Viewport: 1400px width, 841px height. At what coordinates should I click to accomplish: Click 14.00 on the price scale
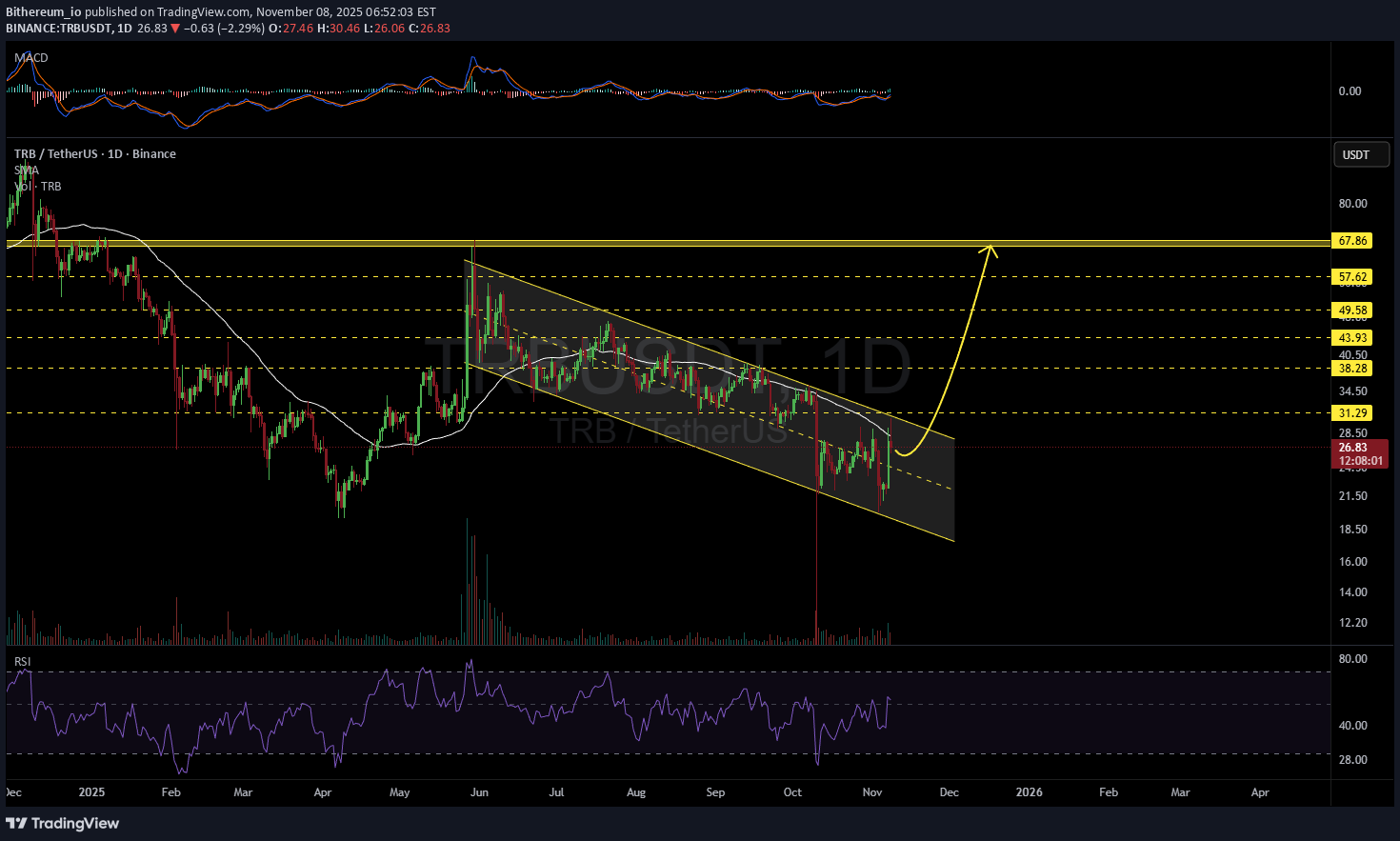[x=1352, y=592]
